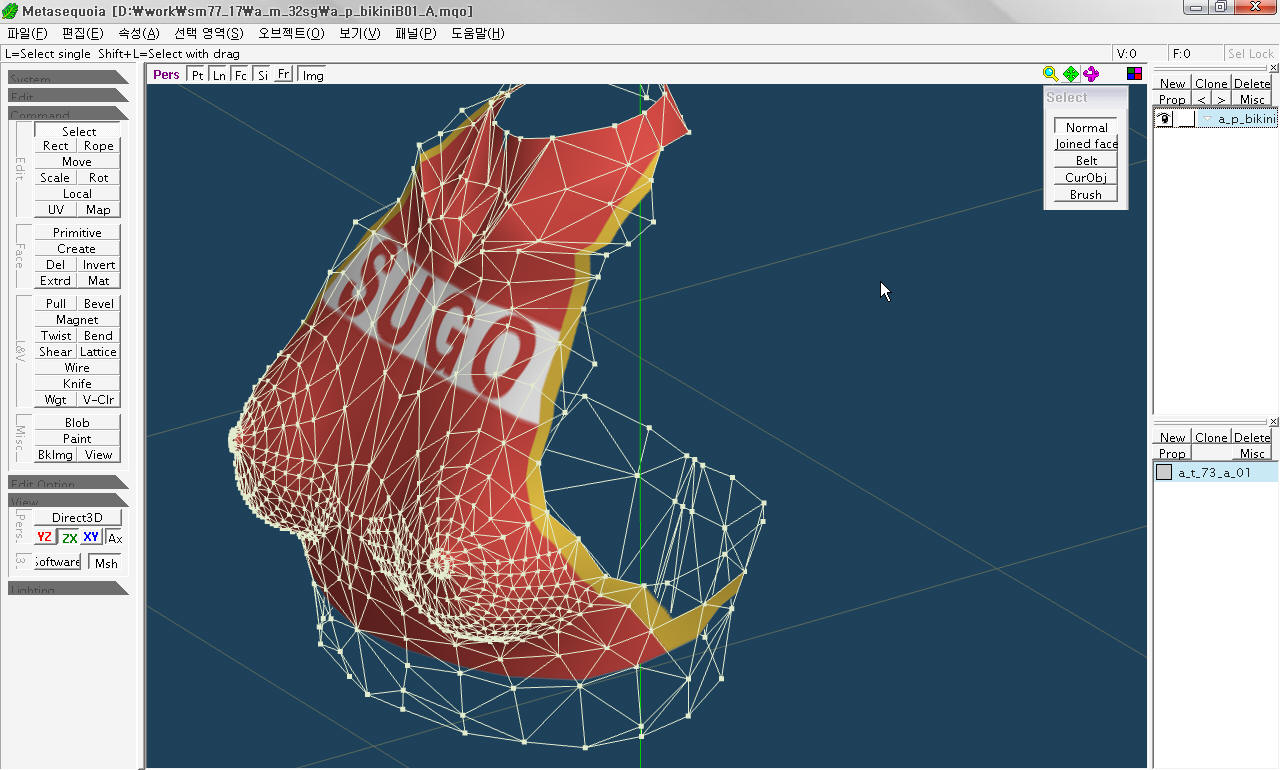Image resolution: width=1280 pixels, height=770 pixels.
Task: Toggle the Si simple display button
Action: [x=262, y=75]
